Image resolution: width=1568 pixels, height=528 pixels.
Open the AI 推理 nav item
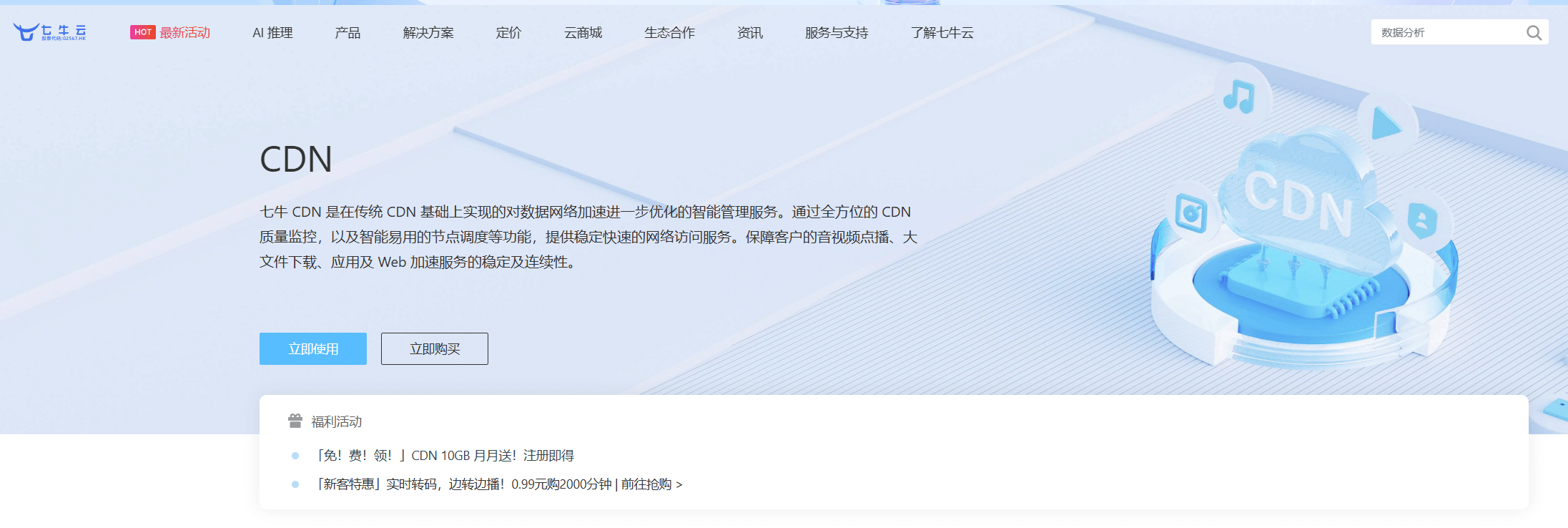[x=272, y=33]
